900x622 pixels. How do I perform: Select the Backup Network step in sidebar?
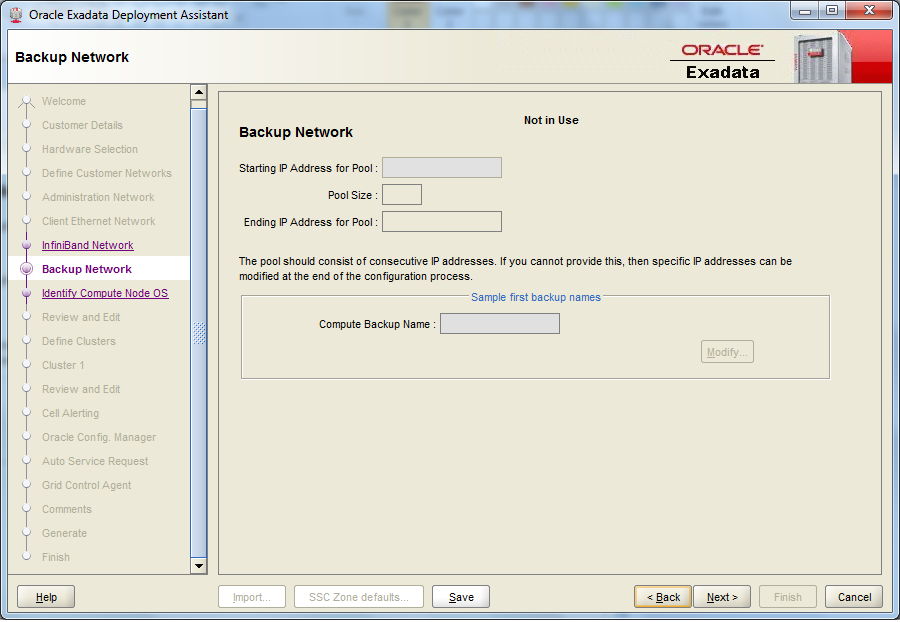(87, 269)
